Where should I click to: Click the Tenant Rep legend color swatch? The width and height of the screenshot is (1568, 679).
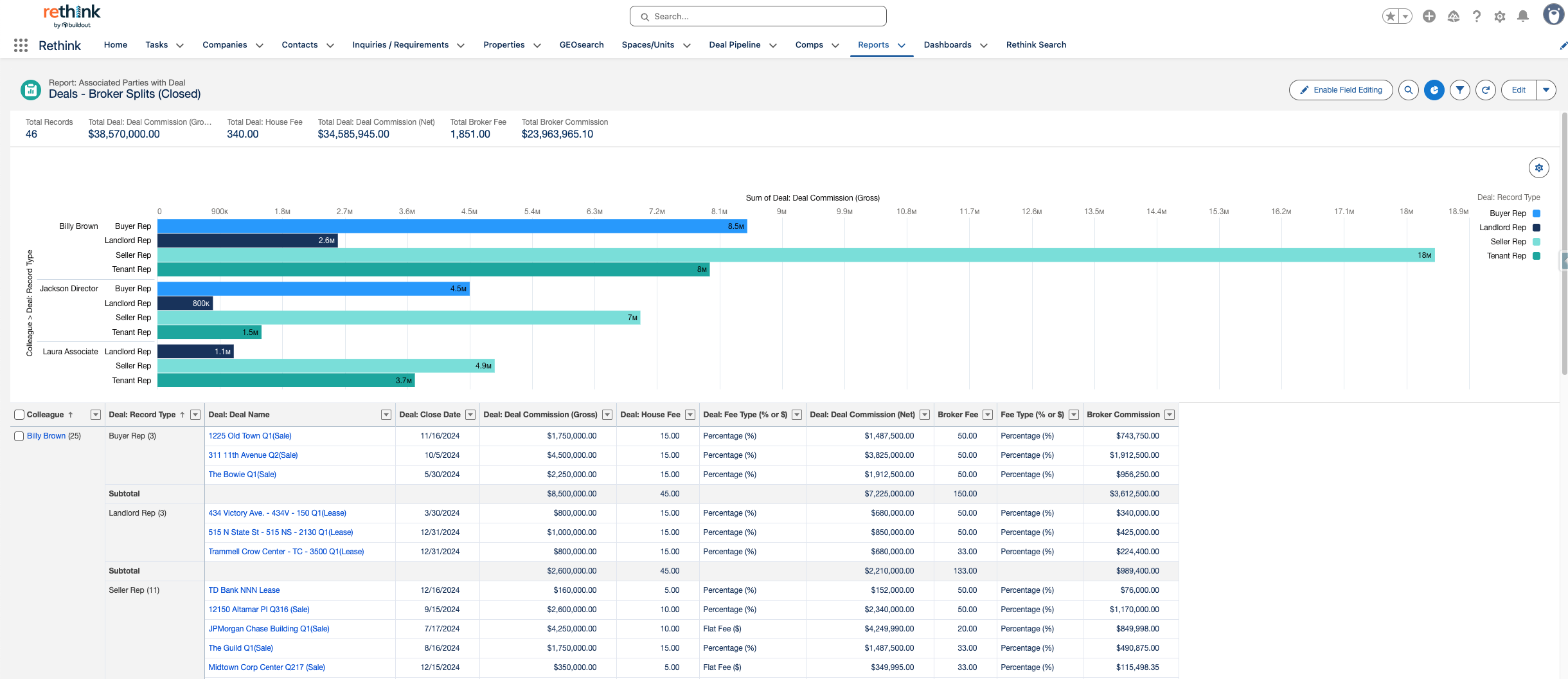(x=1537, y=256)
